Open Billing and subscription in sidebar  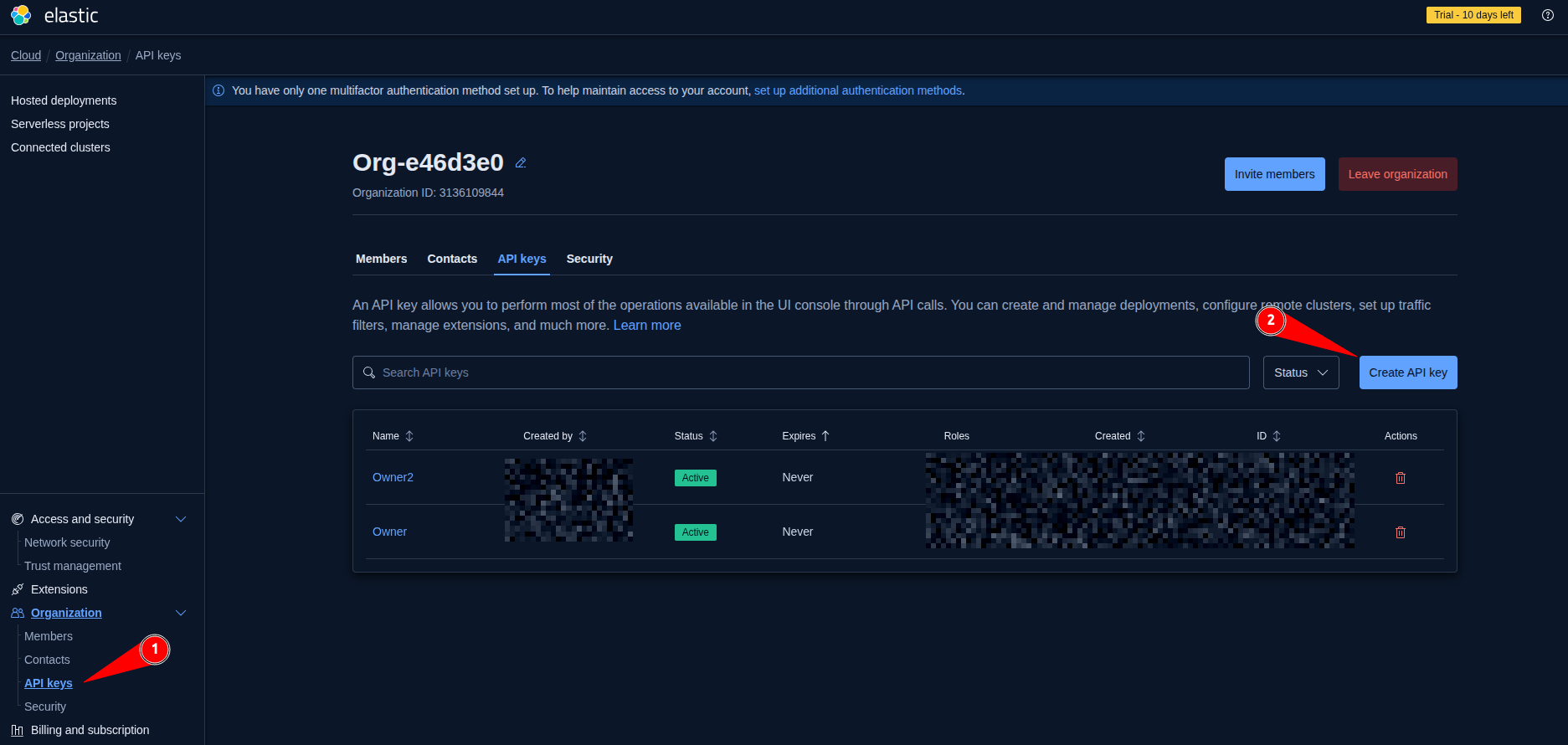[x=90, y=730]
